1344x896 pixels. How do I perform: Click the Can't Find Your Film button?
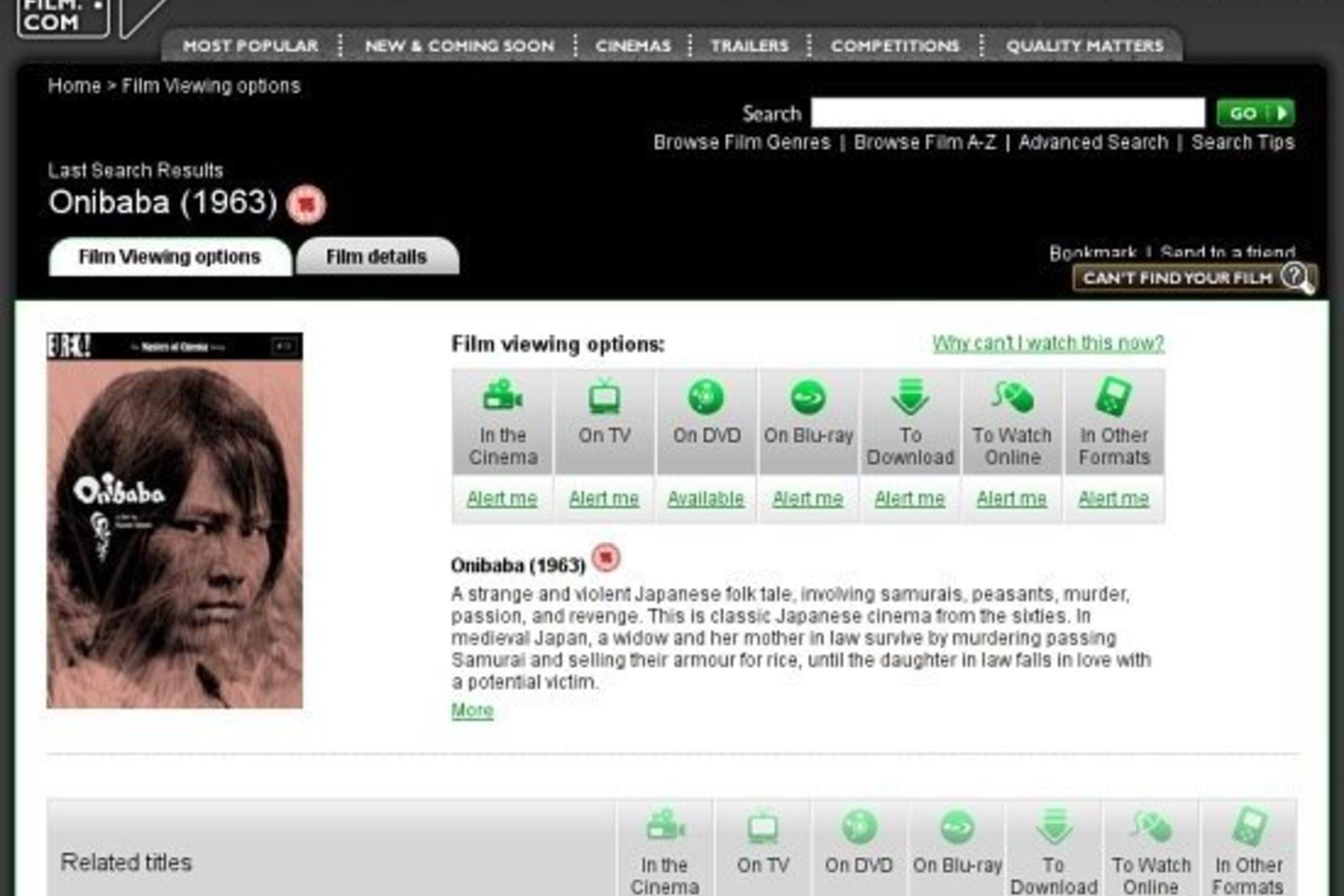pyautogui.click(x=1195, y=278)
